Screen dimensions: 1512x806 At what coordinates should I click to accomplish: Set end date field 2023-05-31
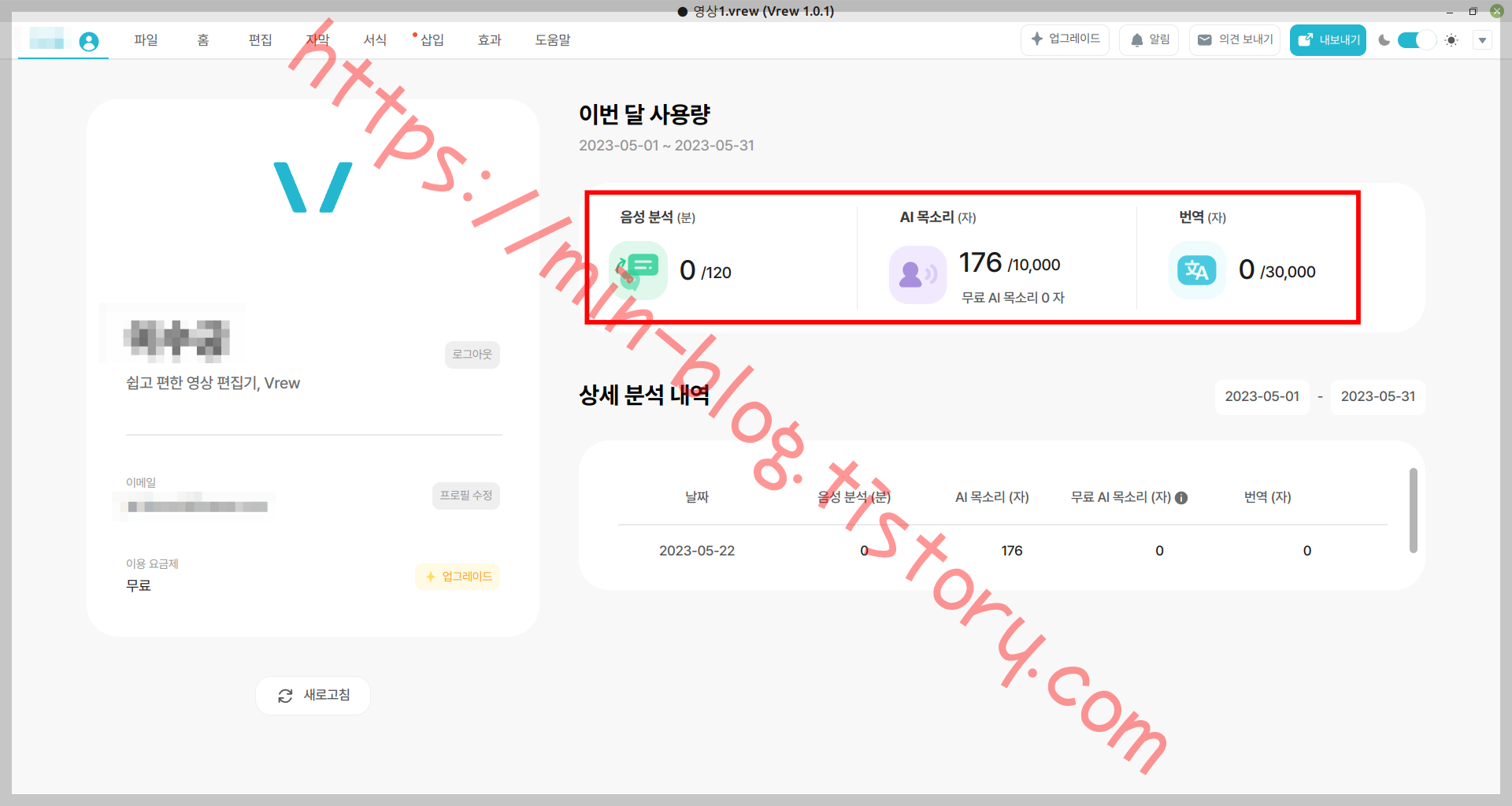point(1377,396)
